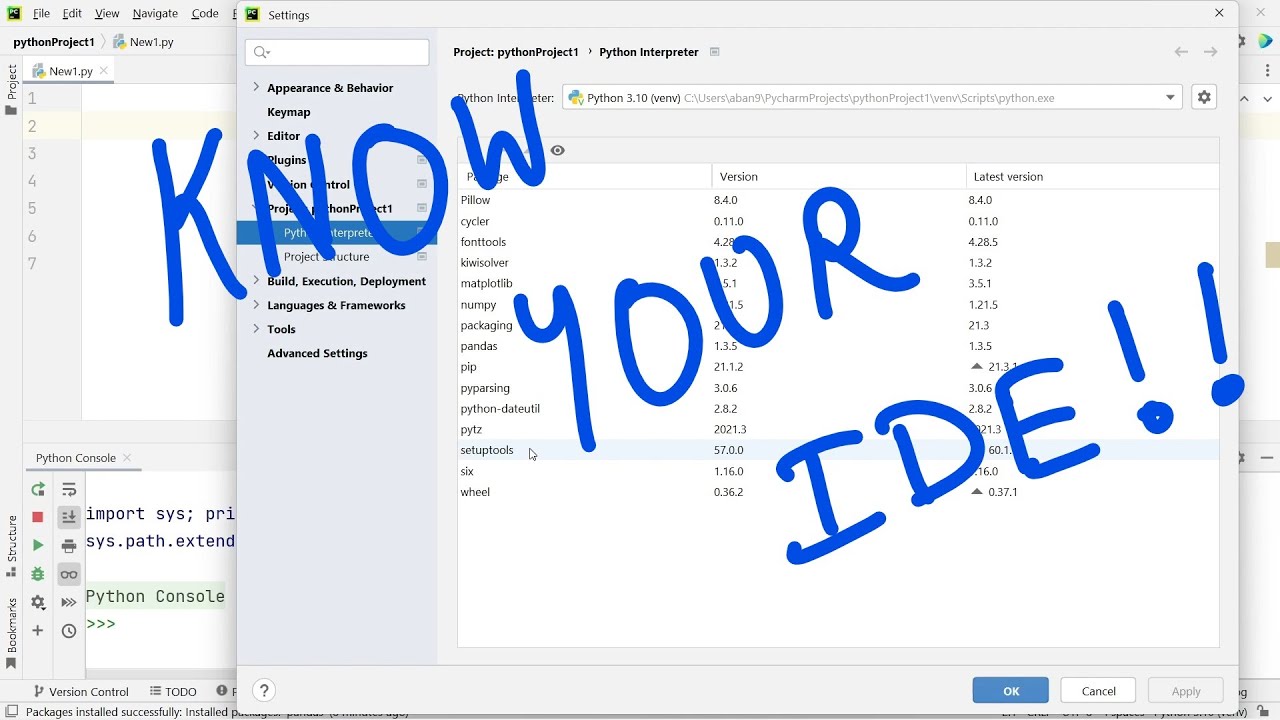Screen dimensions: 1280x720
Task: Sort packages by Version column
Action: [838, 176]
